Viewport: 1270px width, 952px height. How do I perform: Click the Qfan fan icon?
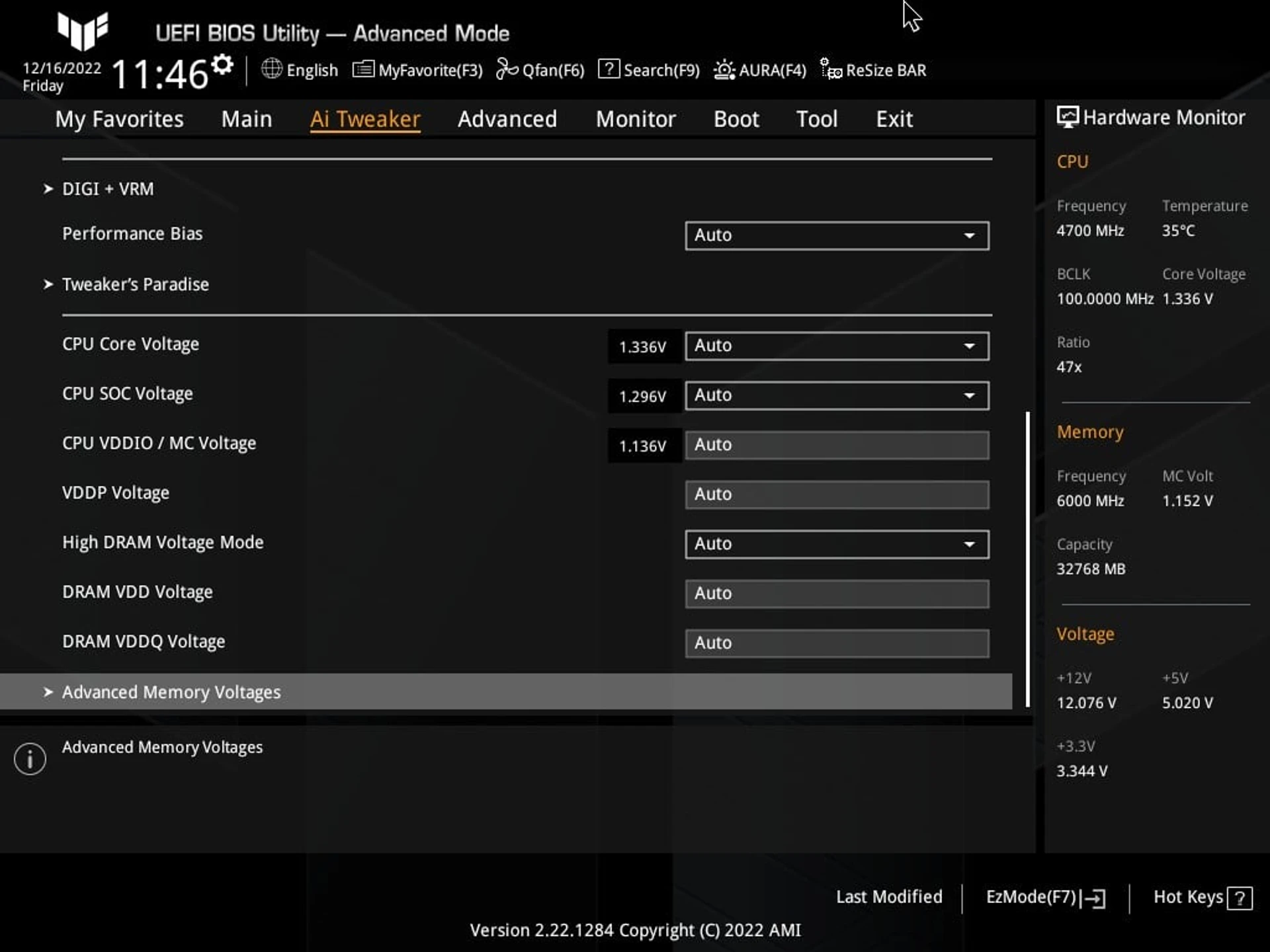[507, 69]
